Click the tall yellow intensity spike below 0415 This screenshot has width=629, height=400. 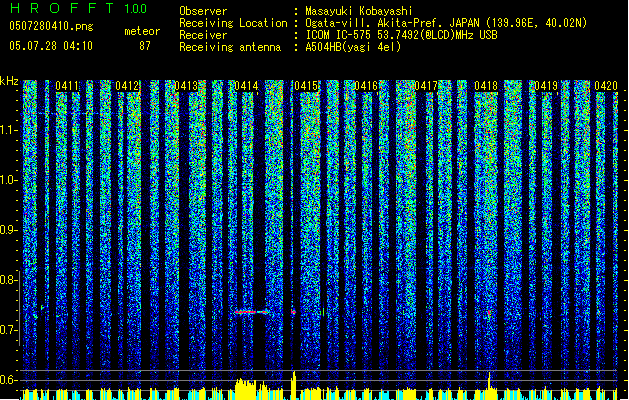click(x=294, y=384)
